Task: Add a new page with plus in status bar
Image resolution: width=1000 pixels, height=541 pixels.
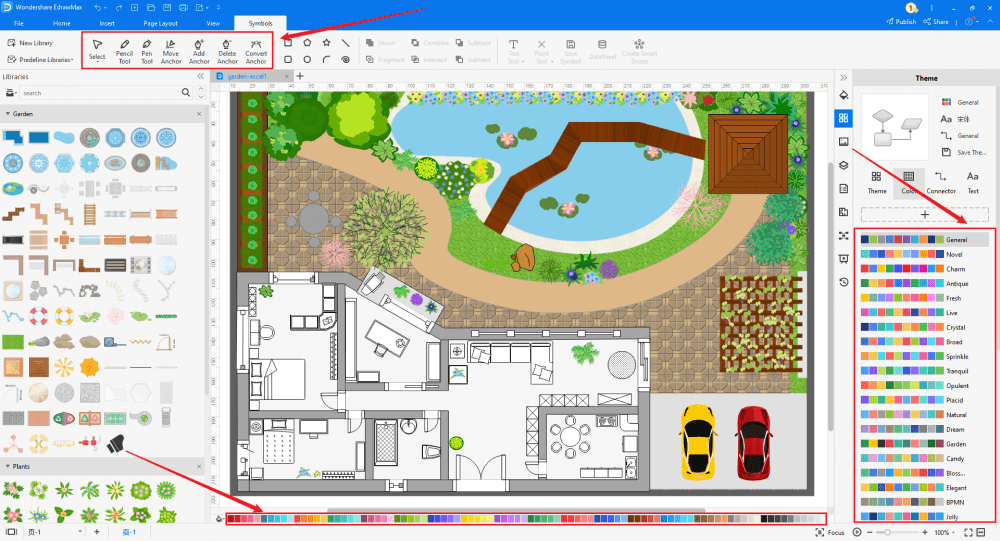Action: coord(97,531)
